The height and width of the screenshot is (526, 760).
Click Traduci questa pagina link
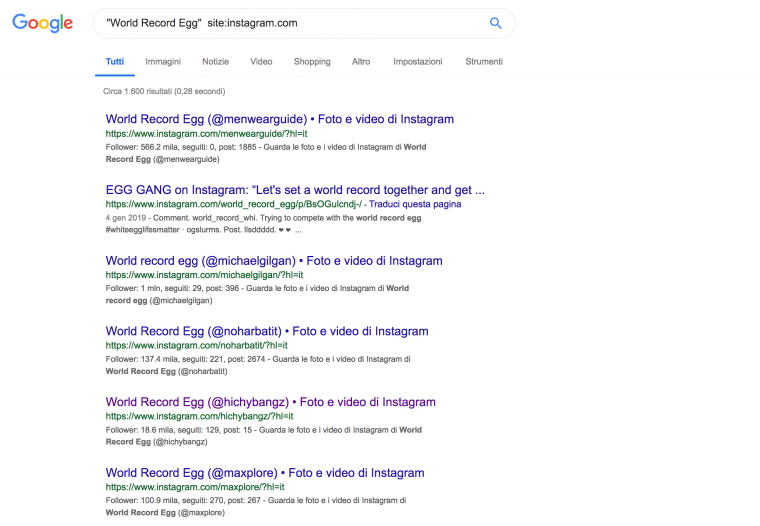415,204
